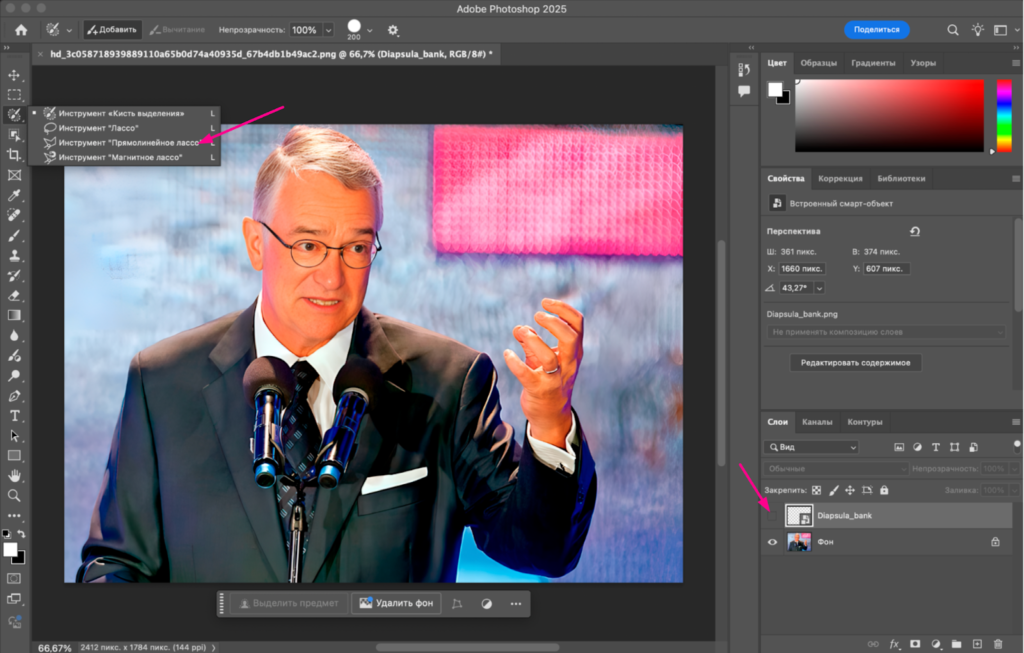
Task: Click the rainbow hue strip in Цвет panel
Action: [1004, 115]
